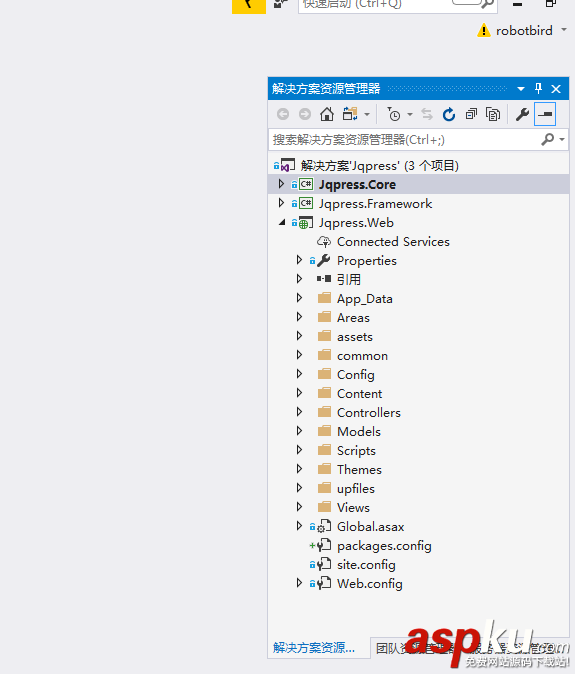Expand the 引用 references node

pos(299,279)
